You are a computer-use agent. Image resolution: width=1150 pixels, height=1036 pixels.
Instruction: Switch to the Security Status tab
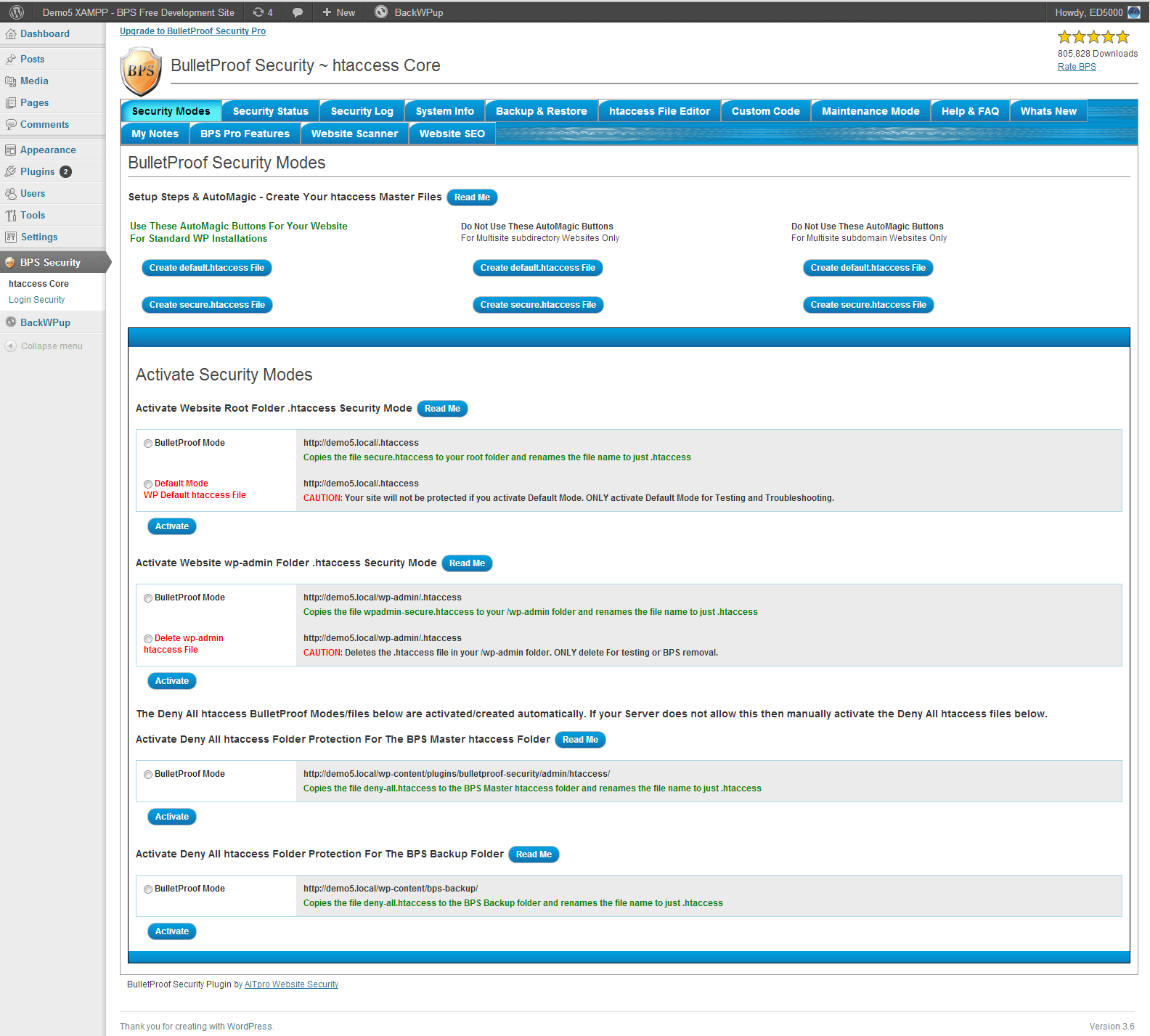[271, 111]
